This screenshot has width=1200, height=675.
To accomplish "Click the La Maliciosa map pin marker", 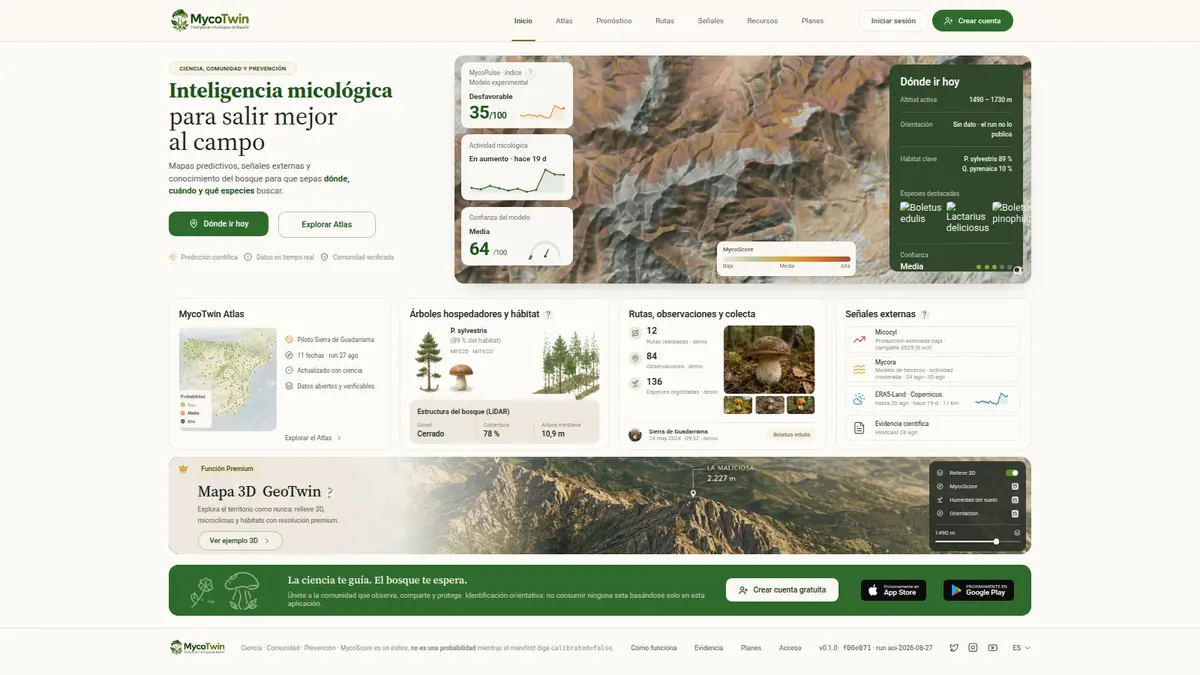I will click(x=693, y=494).
